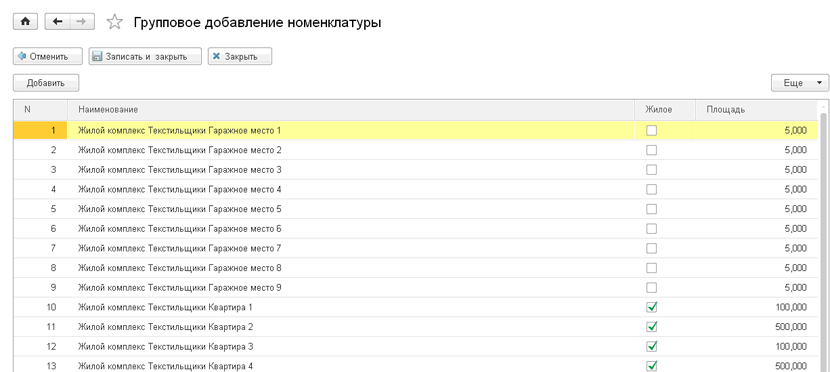Click the Жилое column header
Image resolution: width=830 pixels, height=372 pixels.
point(665,110)
